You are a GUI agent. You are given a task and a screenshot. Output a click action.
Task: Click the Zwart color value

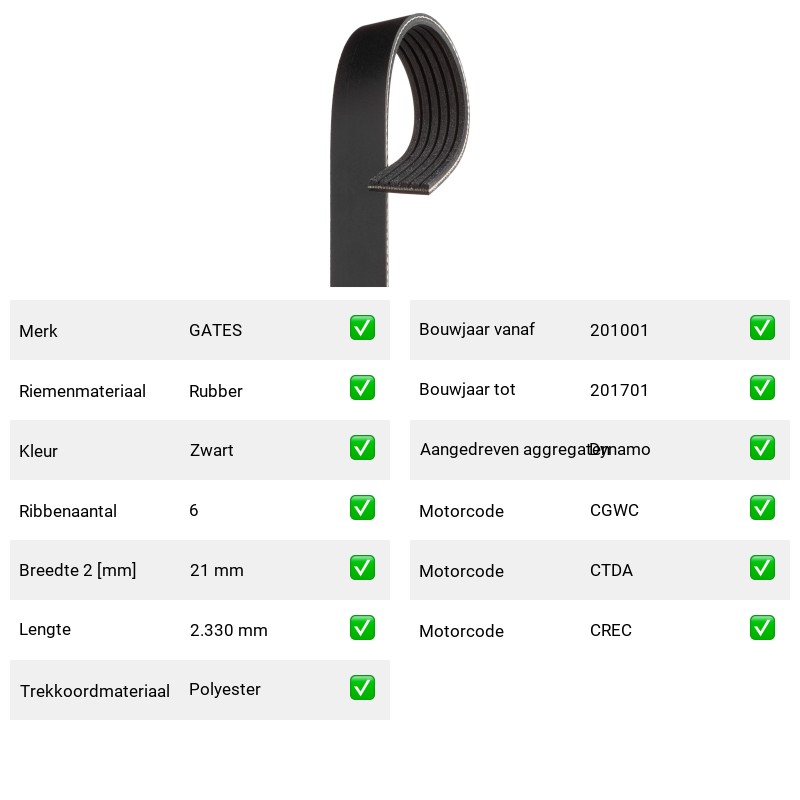211,450
